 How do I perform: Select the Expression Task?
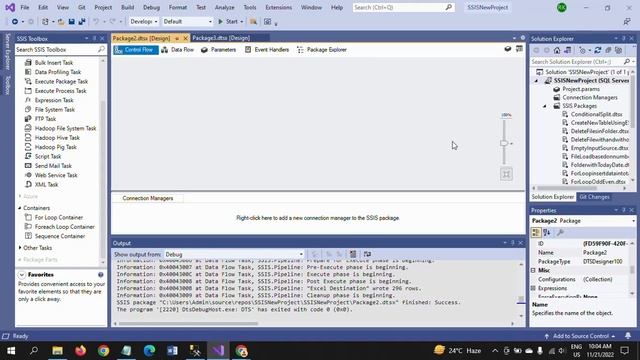click(54, 100)
